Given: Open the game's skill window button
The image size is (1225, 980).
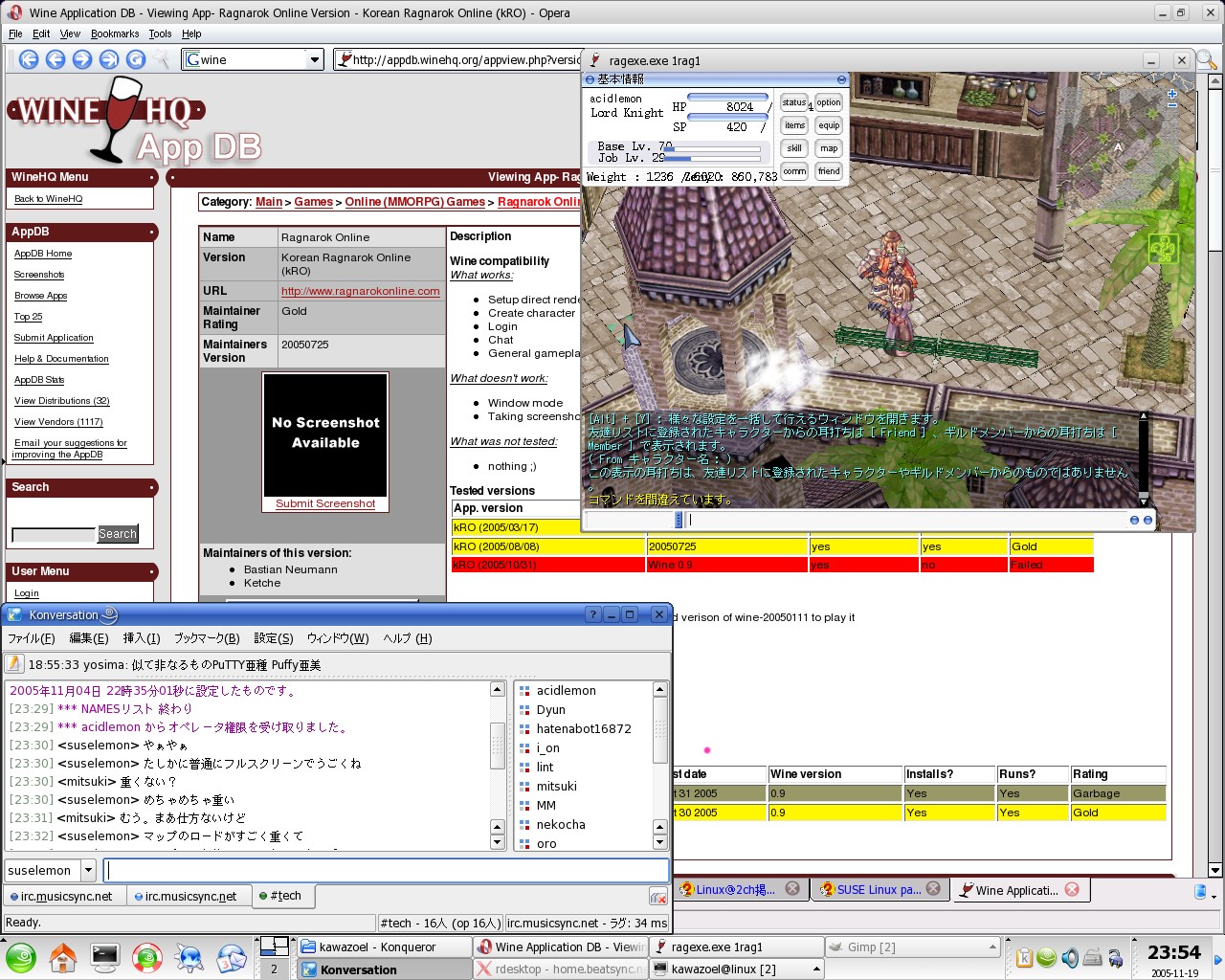Looking at the screenshot, I should [794, 148].
